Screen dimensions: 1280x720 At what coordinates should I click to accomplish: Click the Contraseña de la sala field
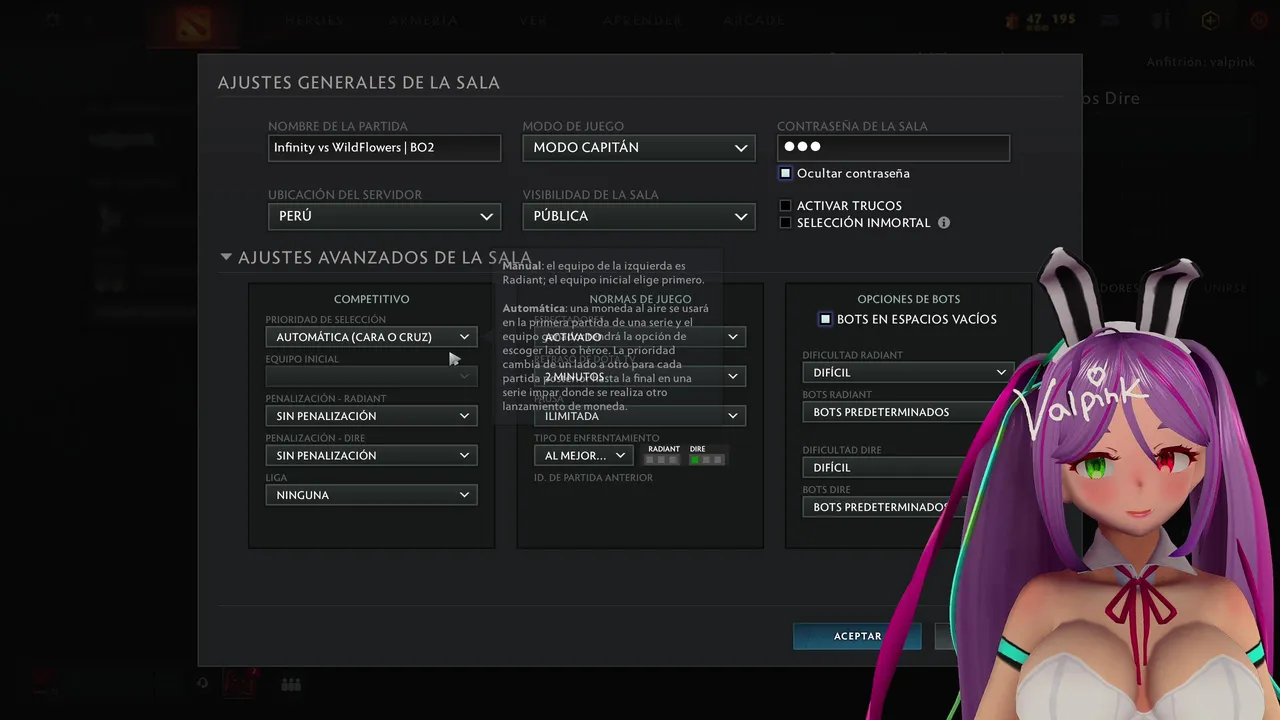(893, 148)
